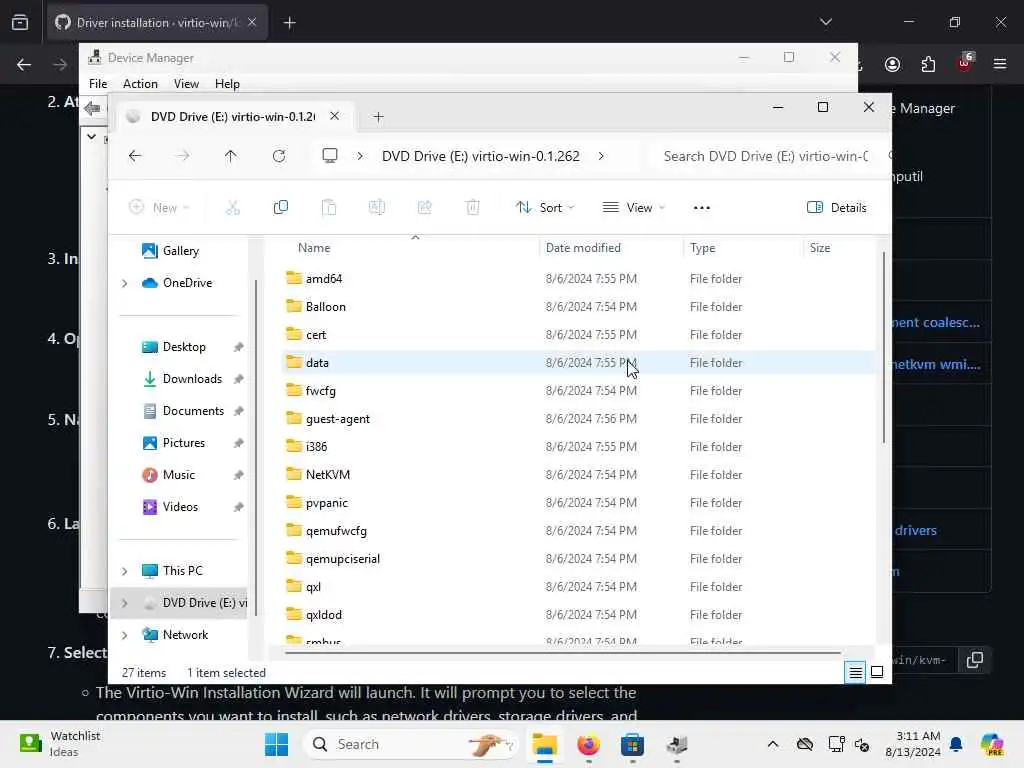The height and width of the screenshot is (768, 1024).
Task: Select the qemupciserial folder
Action: tap(578, 559)
